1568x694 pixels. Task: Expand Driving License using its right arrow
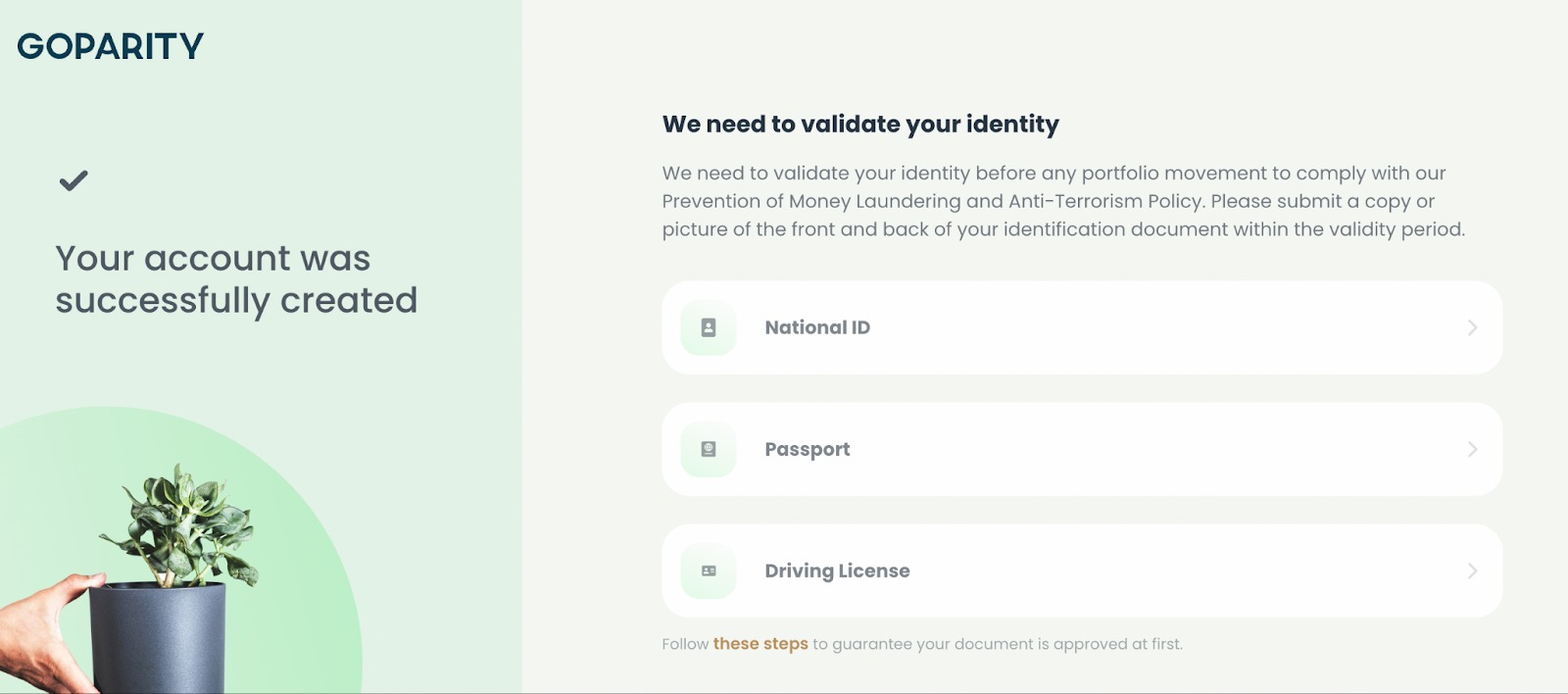1472,570
